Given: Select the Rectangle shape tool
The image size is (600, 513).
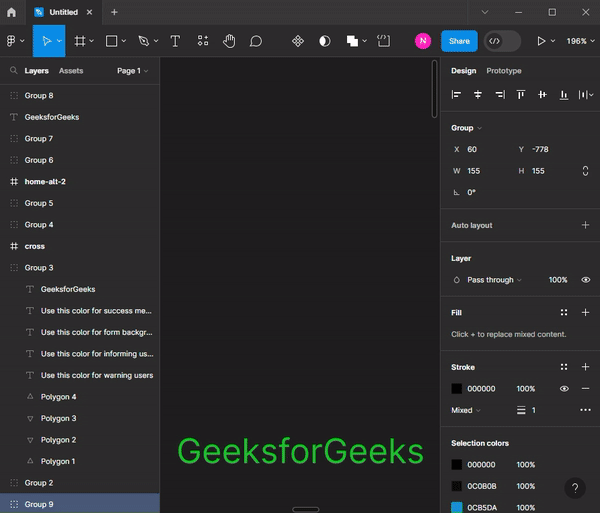Looking at the screenshot, I should [111, 41].
